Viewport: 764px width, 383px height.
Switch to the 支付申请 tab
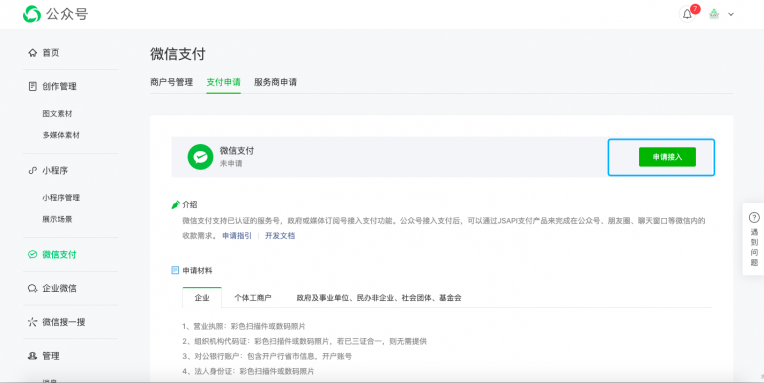pos(223,82)
